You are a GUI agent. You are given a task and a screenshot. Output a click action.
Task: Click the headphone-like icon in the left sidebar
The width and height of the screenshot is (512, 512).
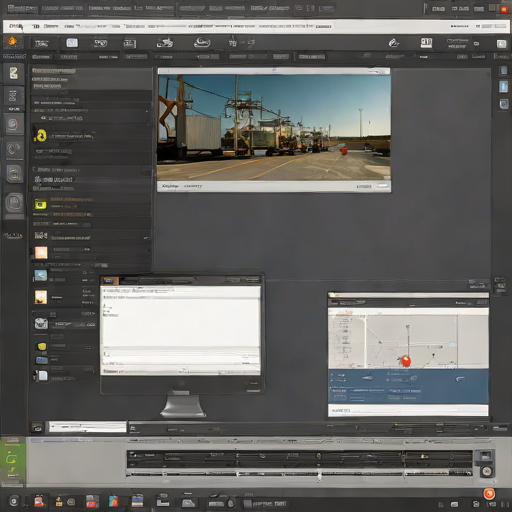pyautogui.click(x=14, y=149)
